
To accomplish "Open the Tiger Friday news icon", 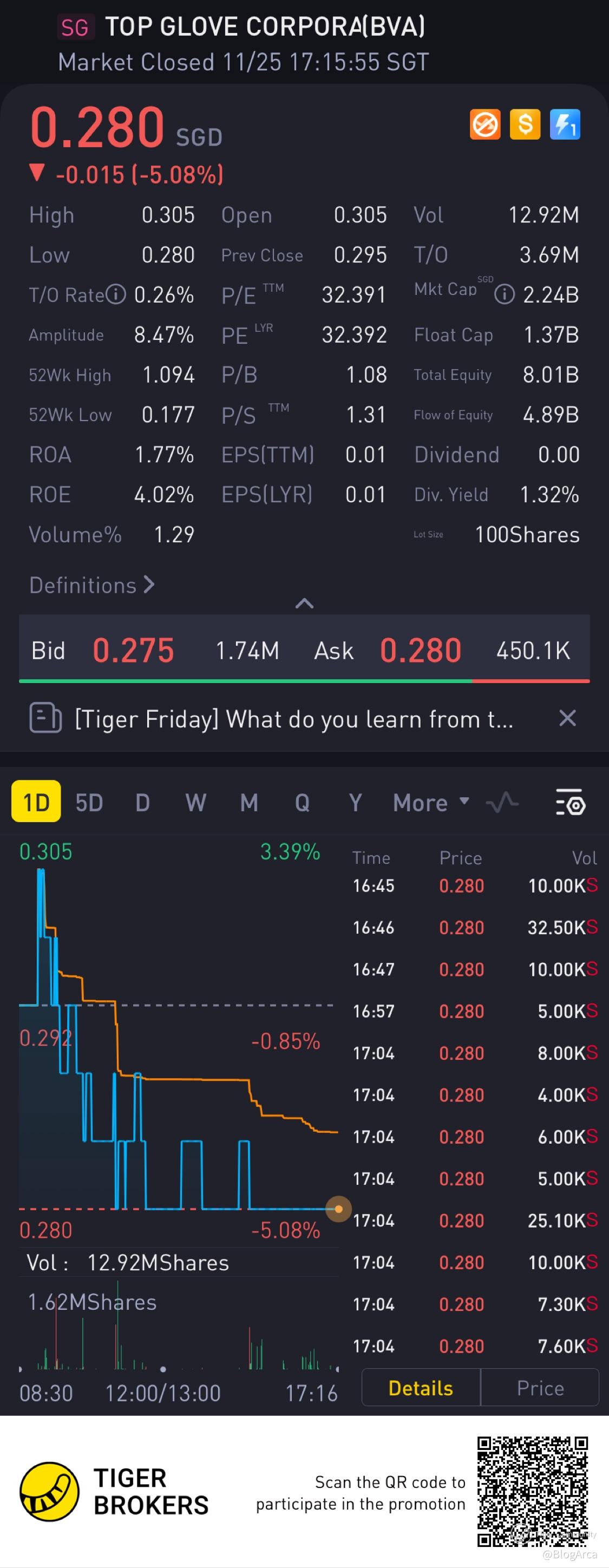I will (45, 718).
